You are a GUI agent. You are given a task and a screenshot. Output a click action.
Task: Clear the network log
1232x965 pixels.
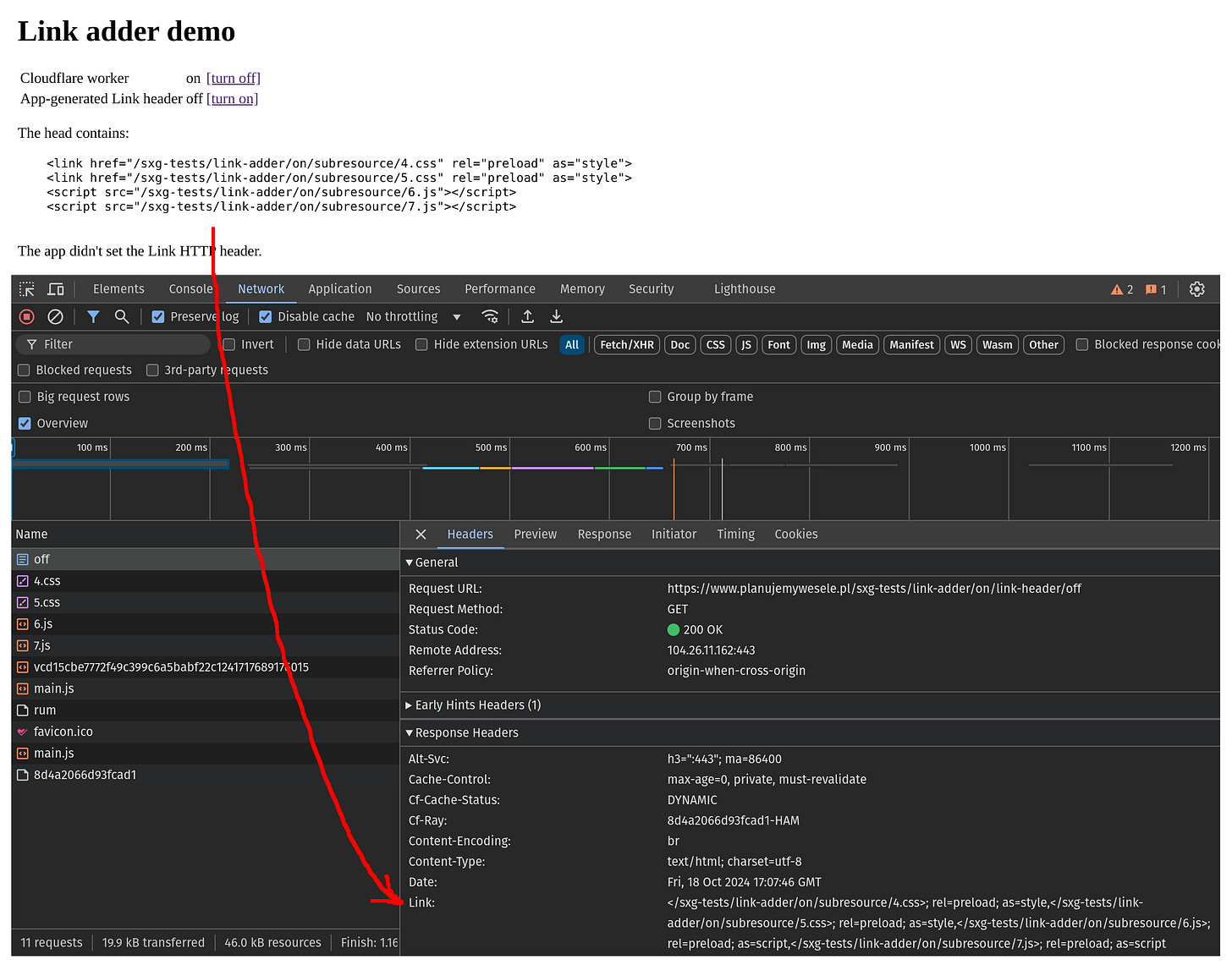tap(55, 316)
